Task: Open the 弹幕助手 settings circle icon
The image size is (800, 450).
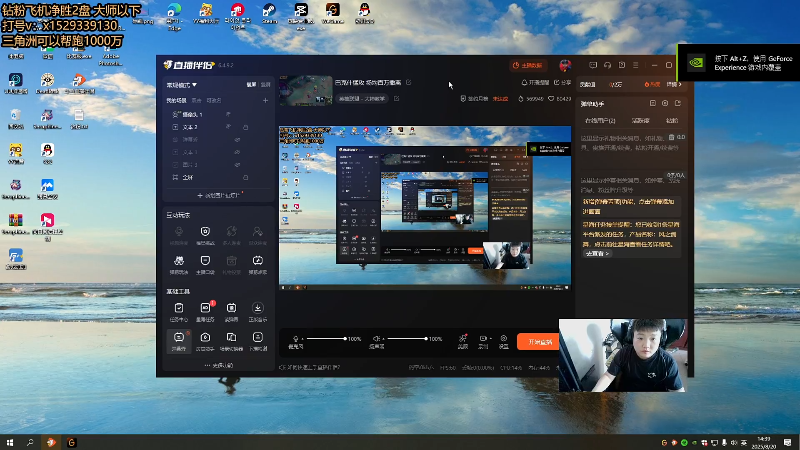Action: [x=665, y=103]
